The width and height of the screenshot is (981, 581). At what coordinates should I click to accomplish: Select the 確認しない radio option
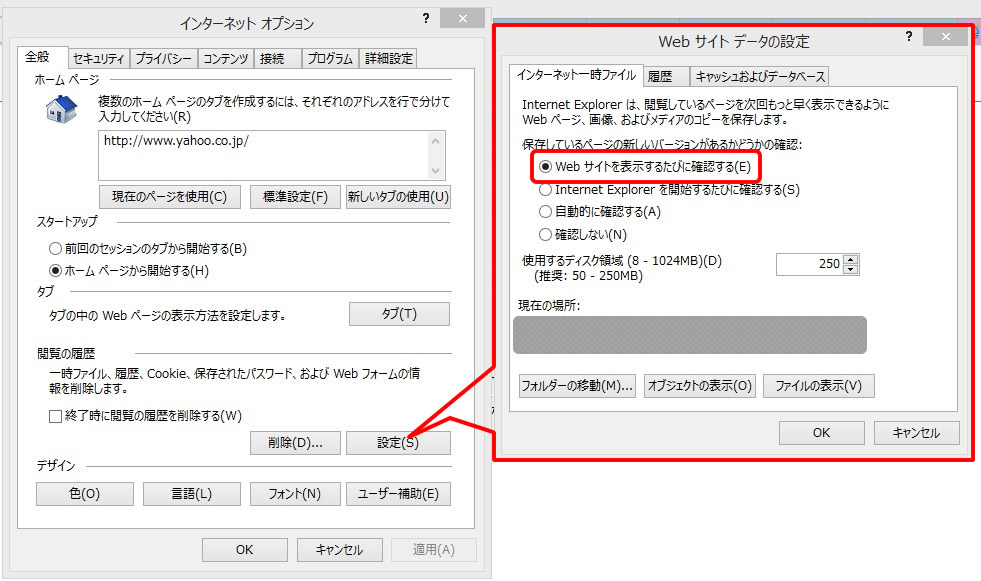tap(545, 235)
